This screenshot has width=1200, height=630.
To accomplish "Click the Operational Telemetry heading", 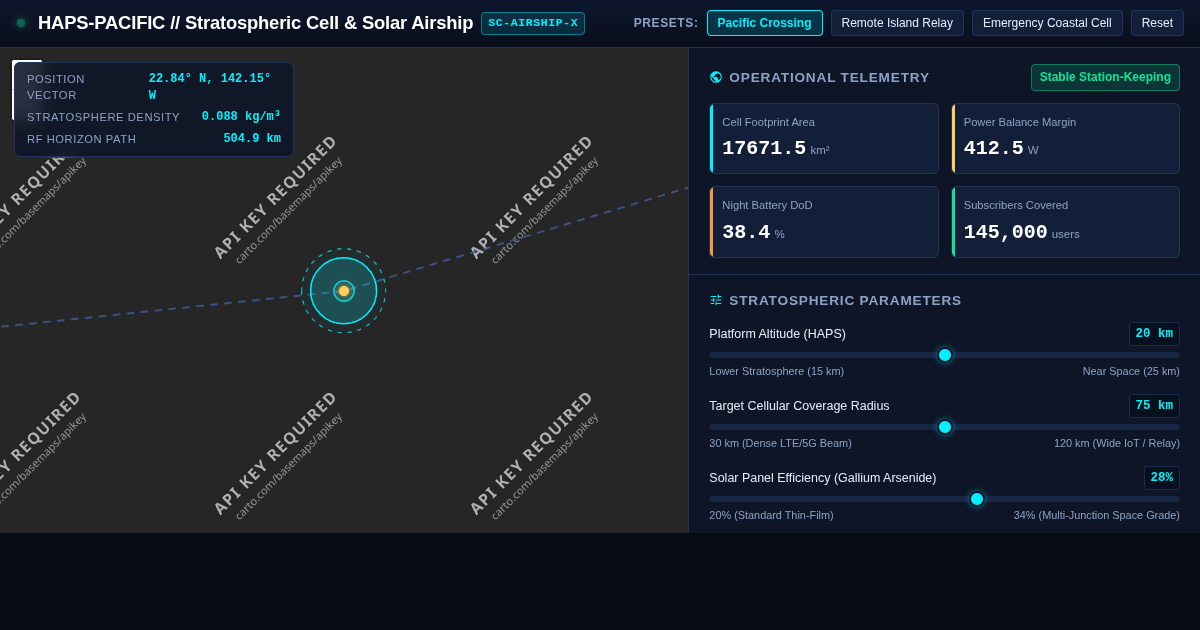I will tap(829, 77).
